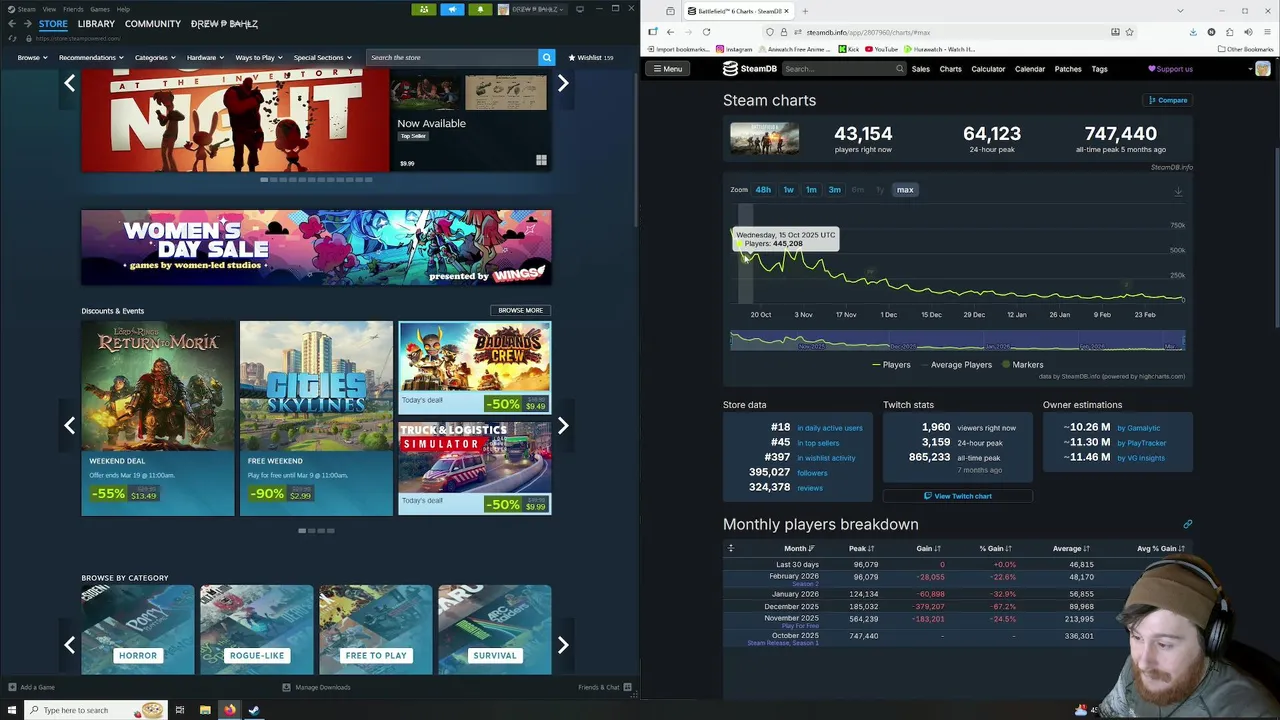Go to previous featured carousel item
The width and height of the screenshot is (1280, 720).
coord(69,84)
